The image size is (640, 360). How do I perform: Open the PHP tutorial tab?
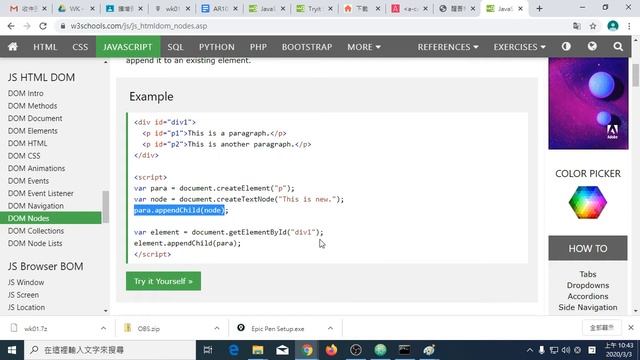click(258, 47)
